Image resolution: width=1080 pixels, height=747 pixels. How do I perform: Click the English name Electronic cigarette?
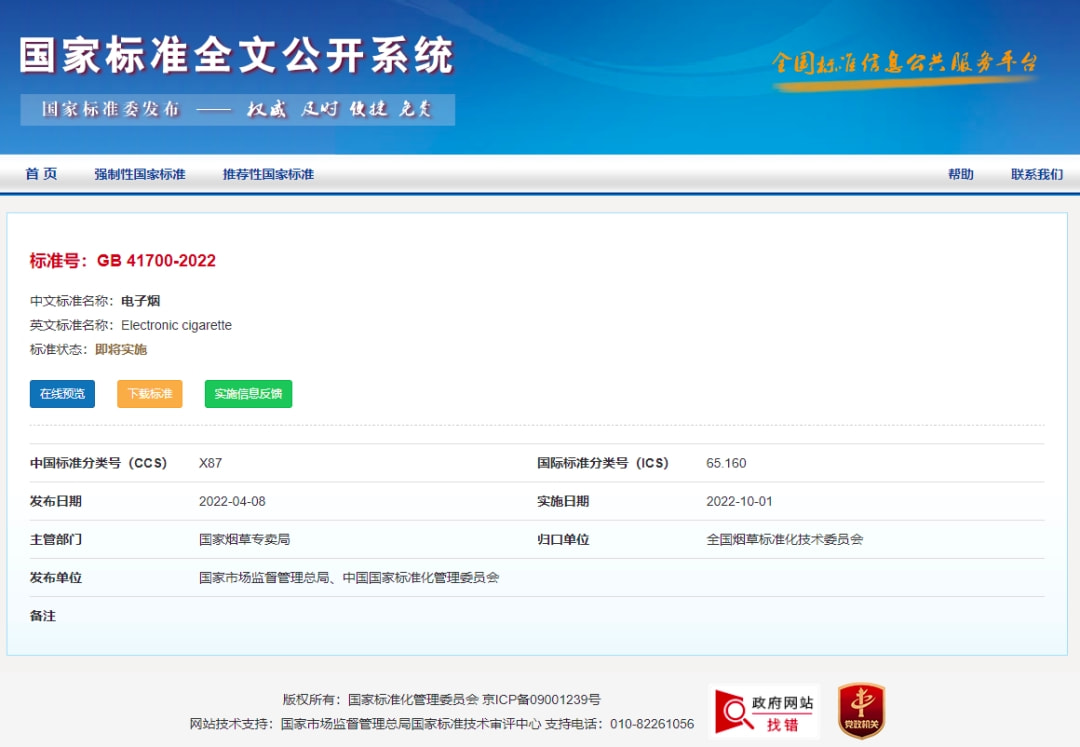click(x=176, y=325)
